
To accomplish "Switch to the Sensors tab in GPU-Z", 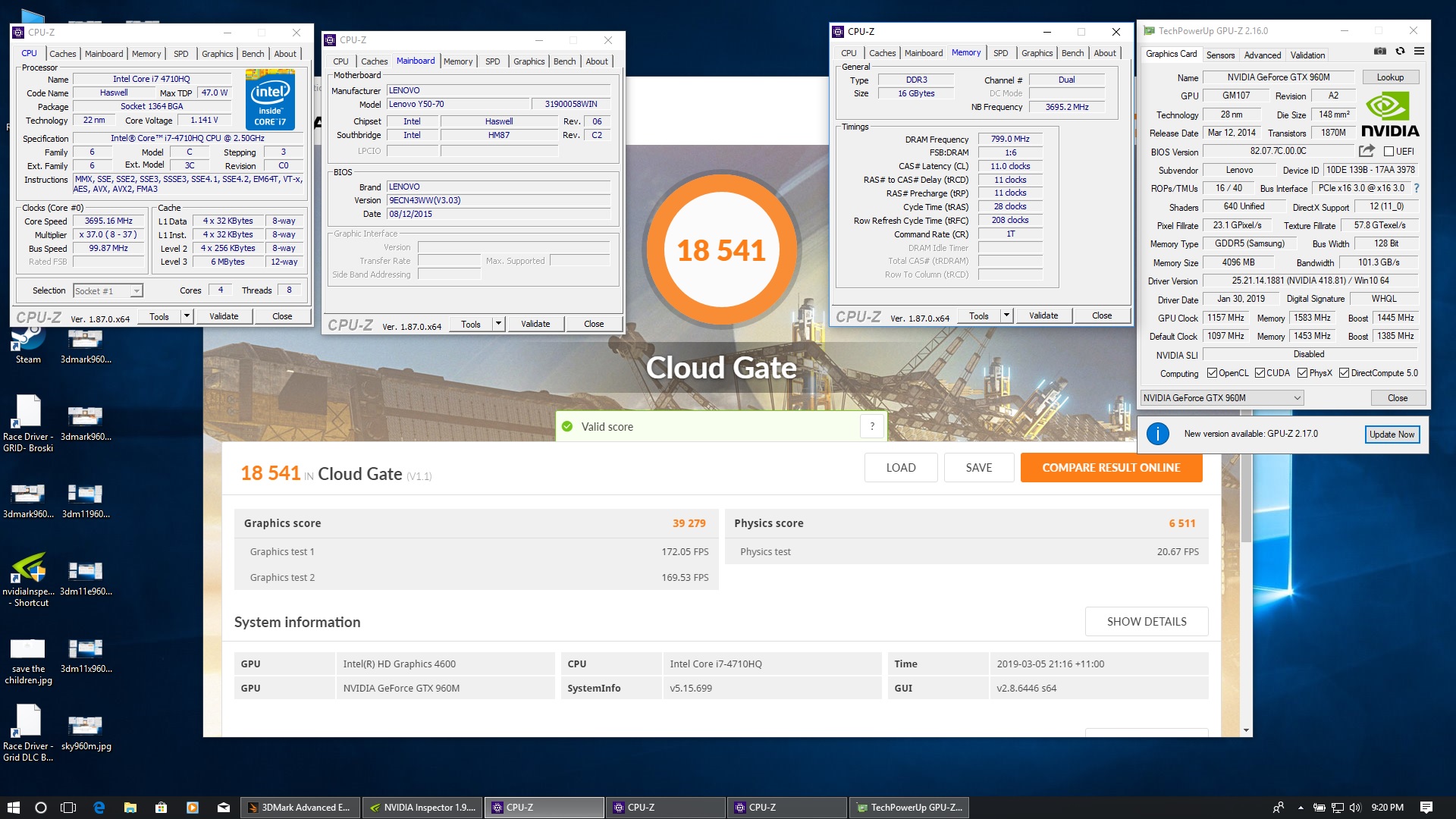I will coord(1220,55).
